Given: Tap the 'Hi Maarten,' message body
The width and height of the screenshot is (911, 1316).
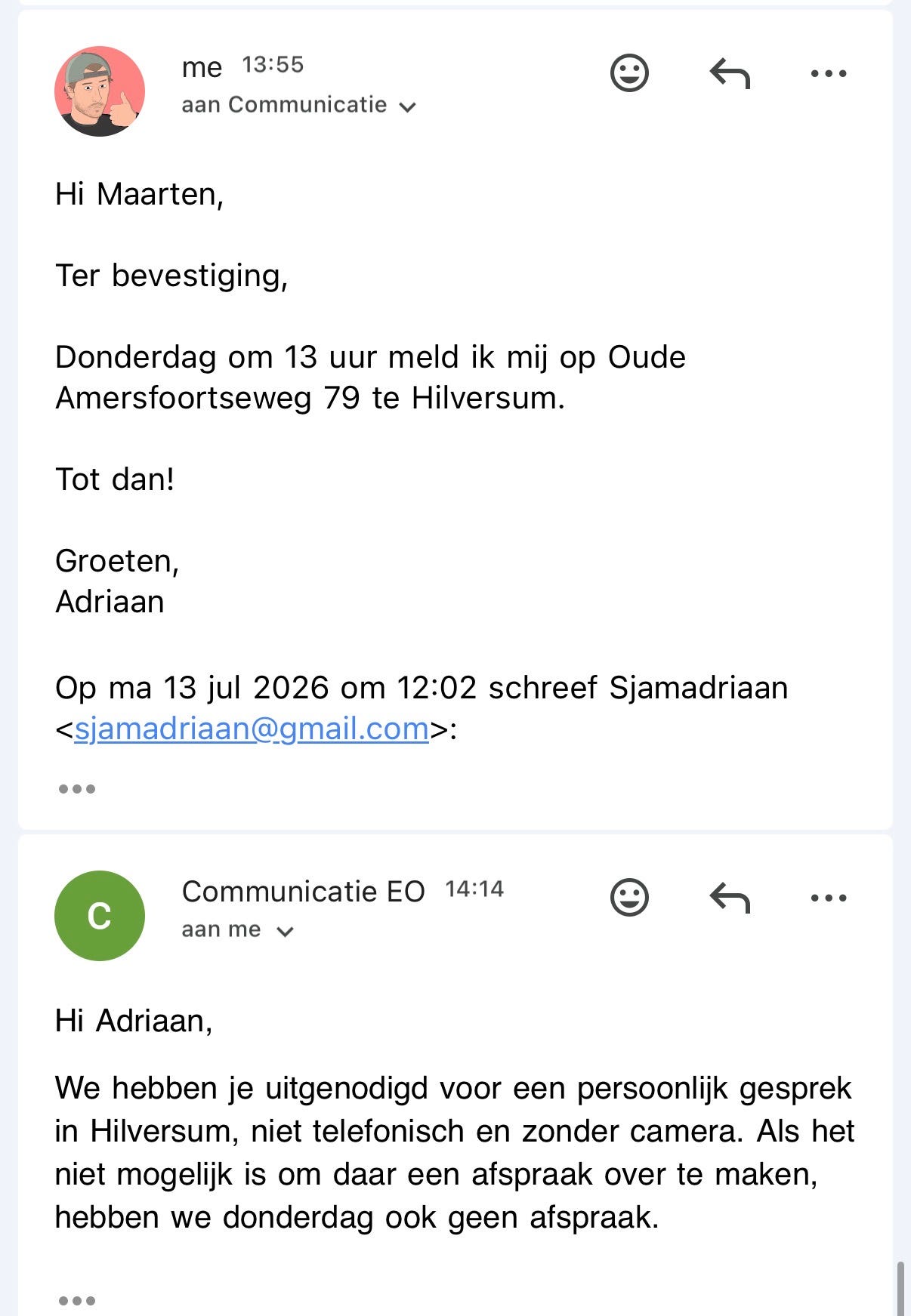Looking at the screenshot, I should (x=140, y=195).
